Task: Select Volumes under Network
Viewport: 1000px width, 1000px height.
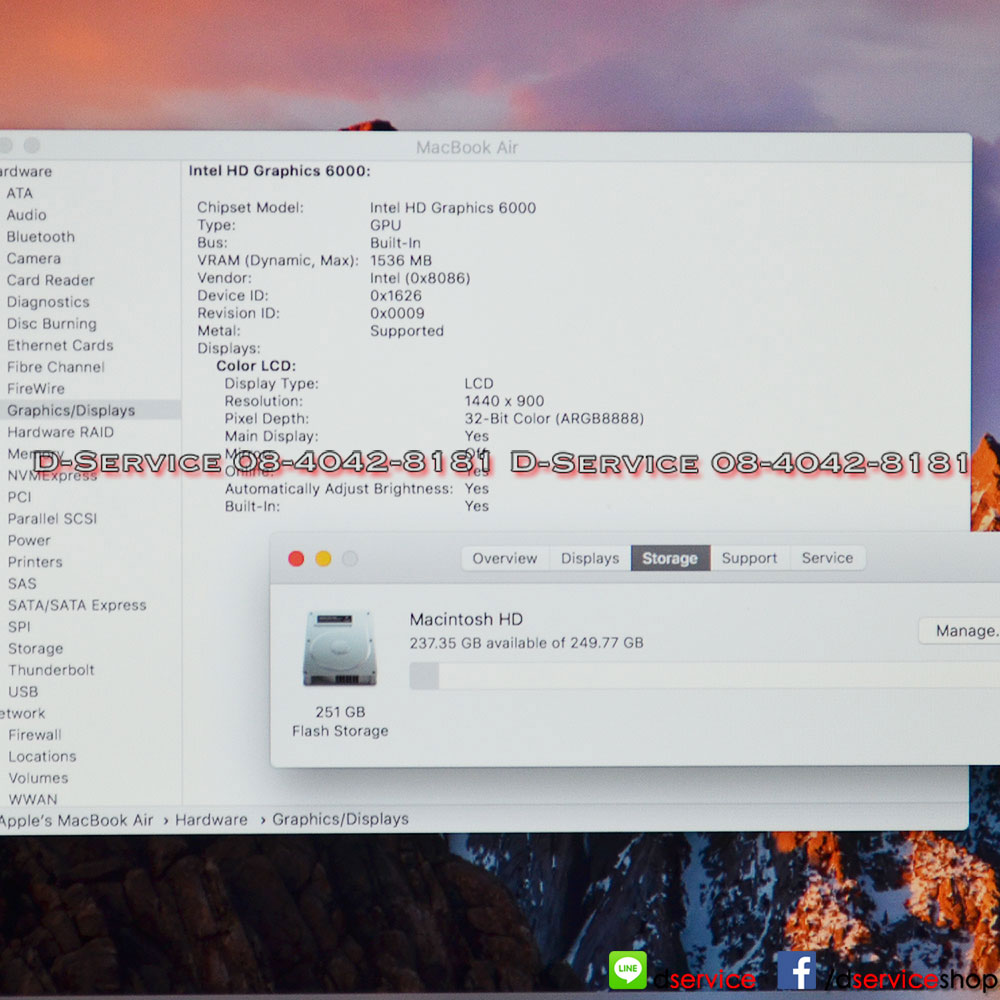Action: point(38,779)
